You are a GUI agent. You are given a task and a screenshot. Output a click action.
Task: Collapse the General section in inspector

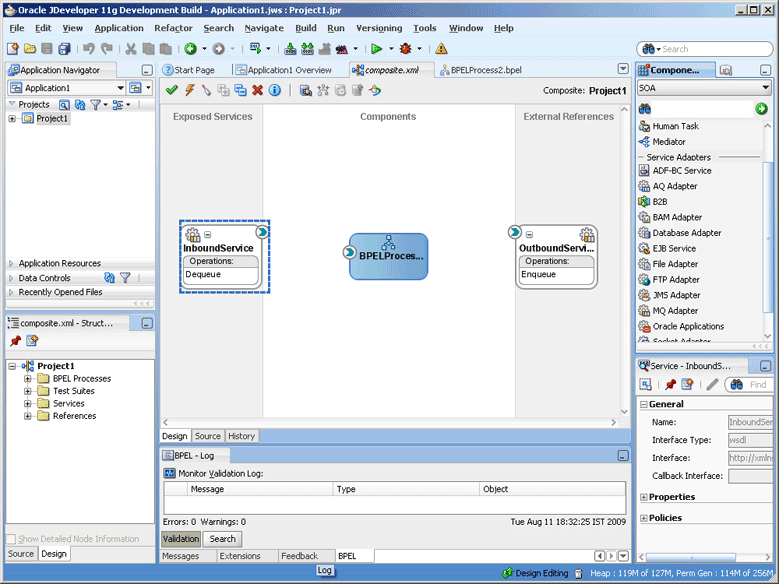pos(643,405)
